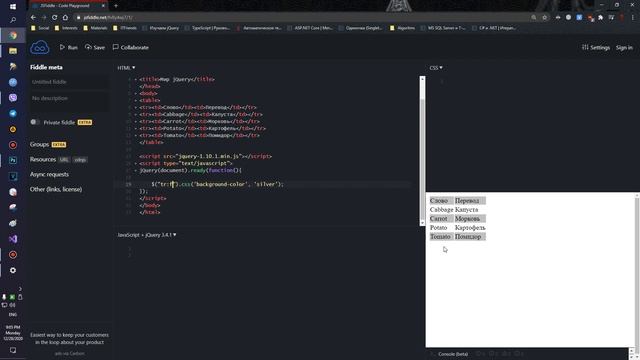
Task: Open Windows Settings gear on taskbar
Action: pos(13,270)
